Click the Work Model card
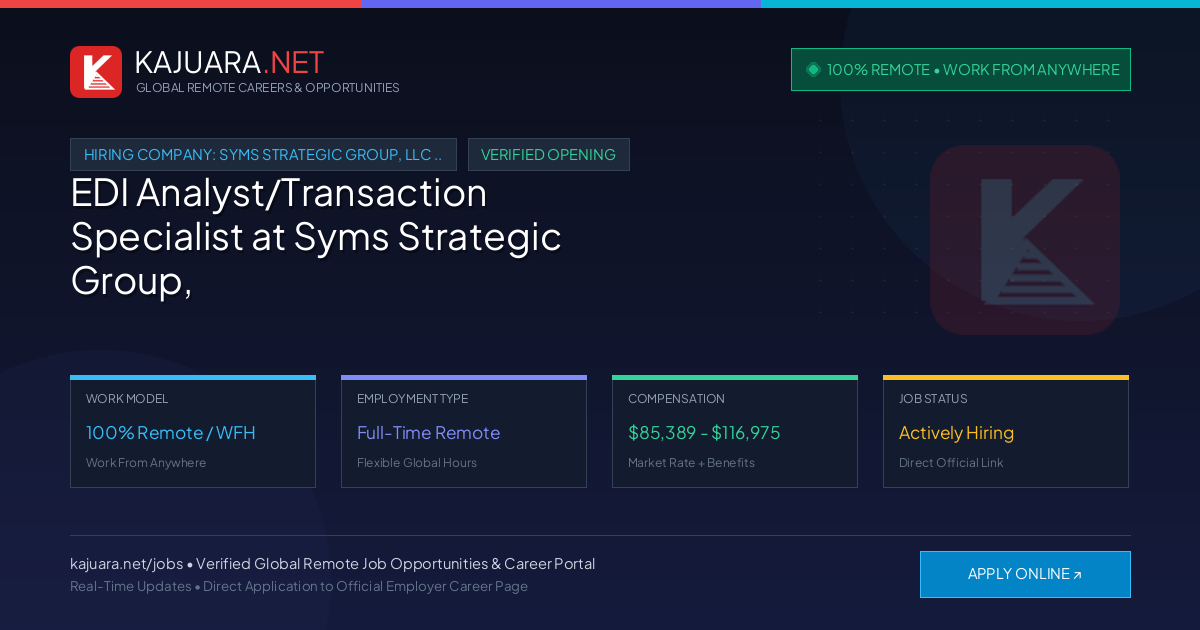Screen dimensions: 1200x630 click(x=193, y=431)
